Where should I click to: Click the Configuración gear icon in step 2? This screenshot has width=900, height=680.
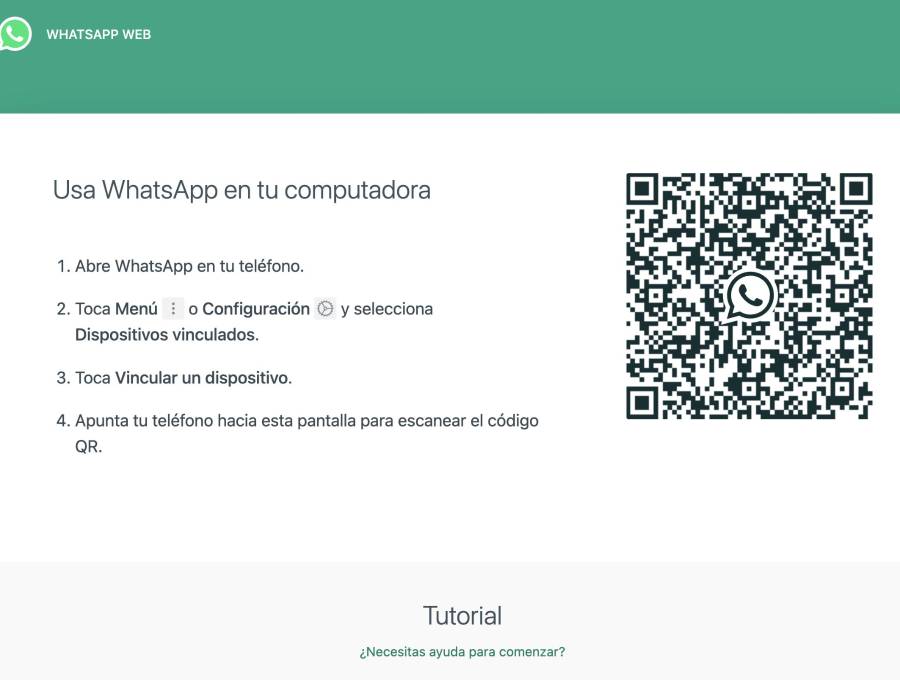325,308
